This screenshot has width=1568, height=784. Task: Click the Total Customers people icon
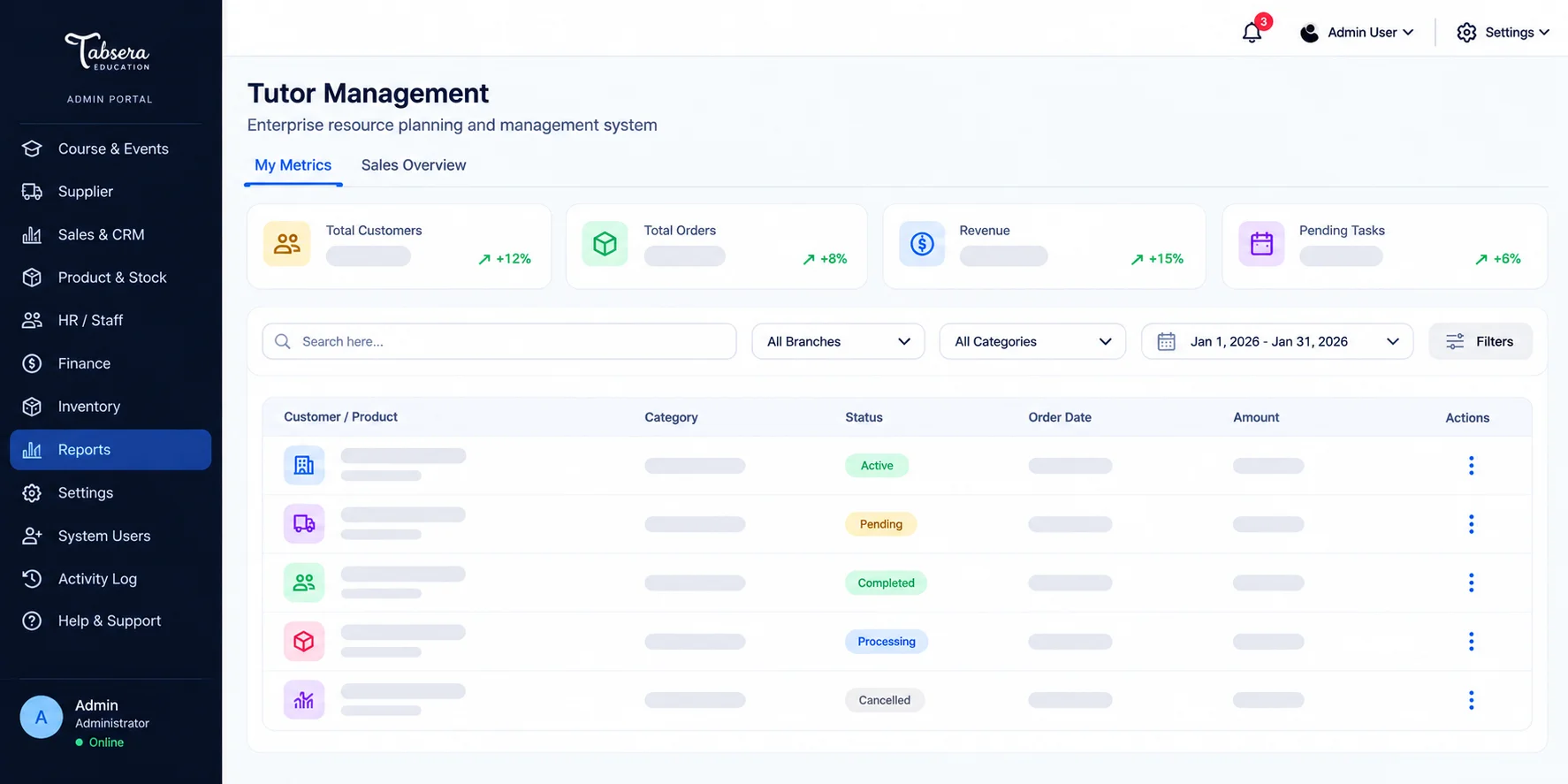287,244
